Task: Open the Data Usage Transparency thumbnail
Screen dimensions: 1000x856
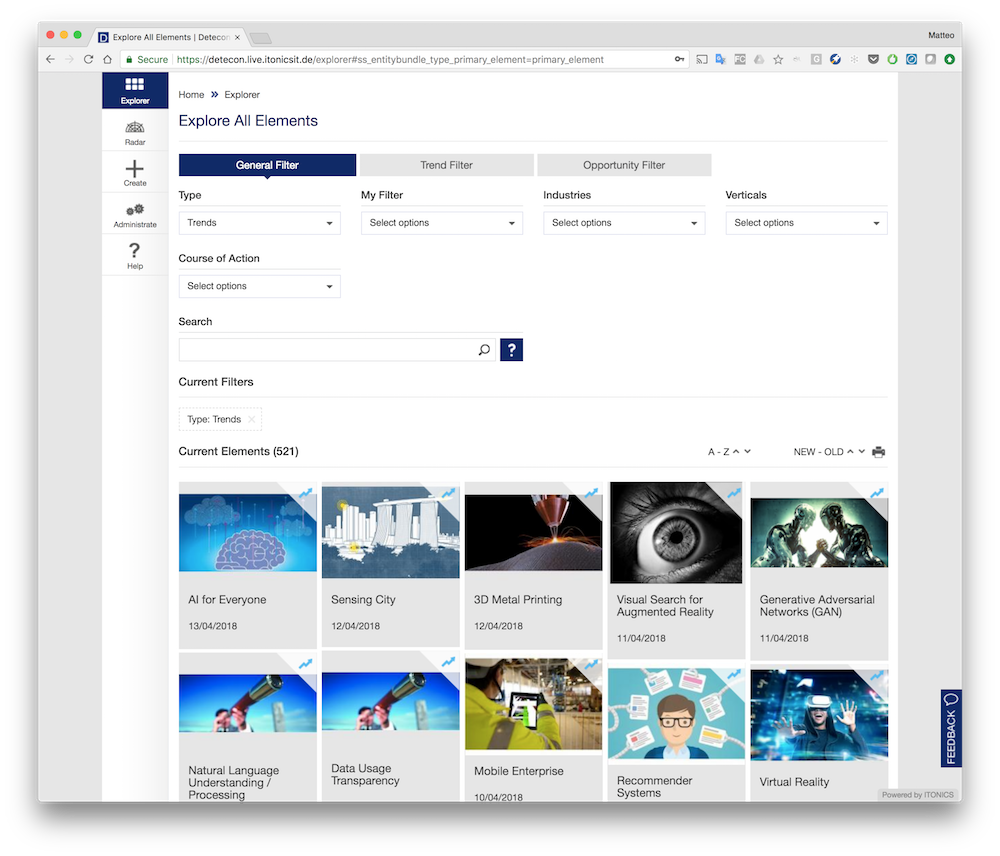Action: click(x=391, y=701)
